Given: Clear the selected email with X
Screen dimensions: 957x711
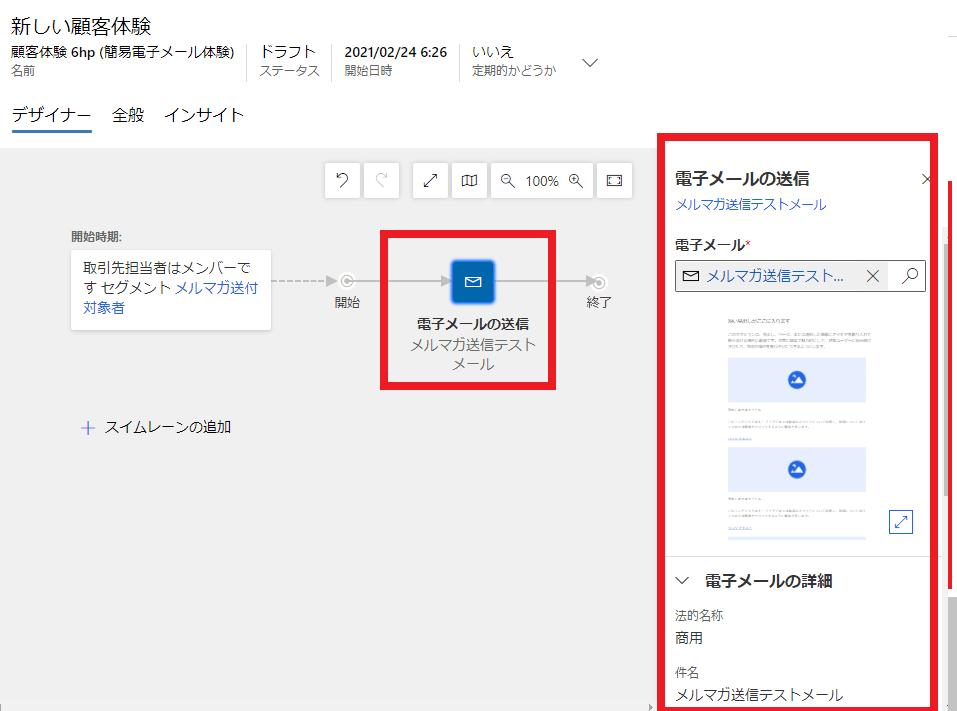Looking at the screenshot, I should [872, 276].
